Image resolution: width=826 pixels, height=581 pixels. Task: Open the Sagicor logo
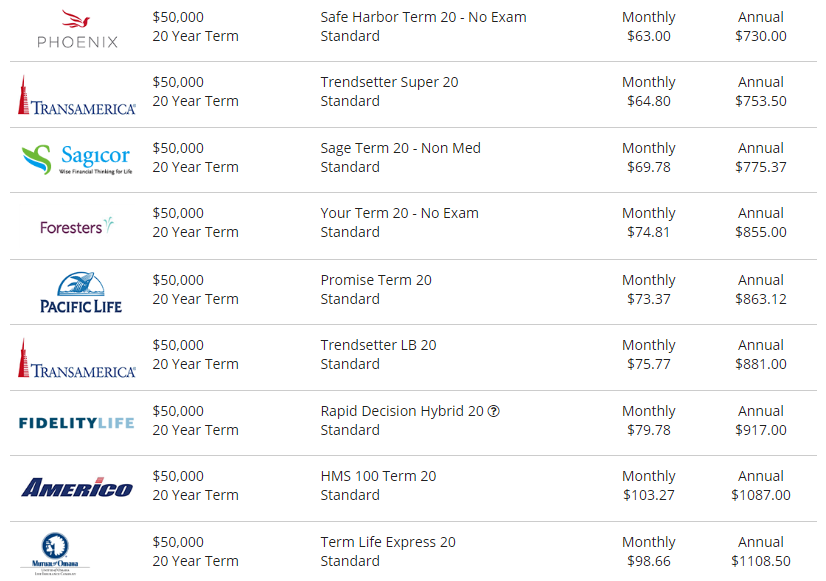(x=77, y=160)
